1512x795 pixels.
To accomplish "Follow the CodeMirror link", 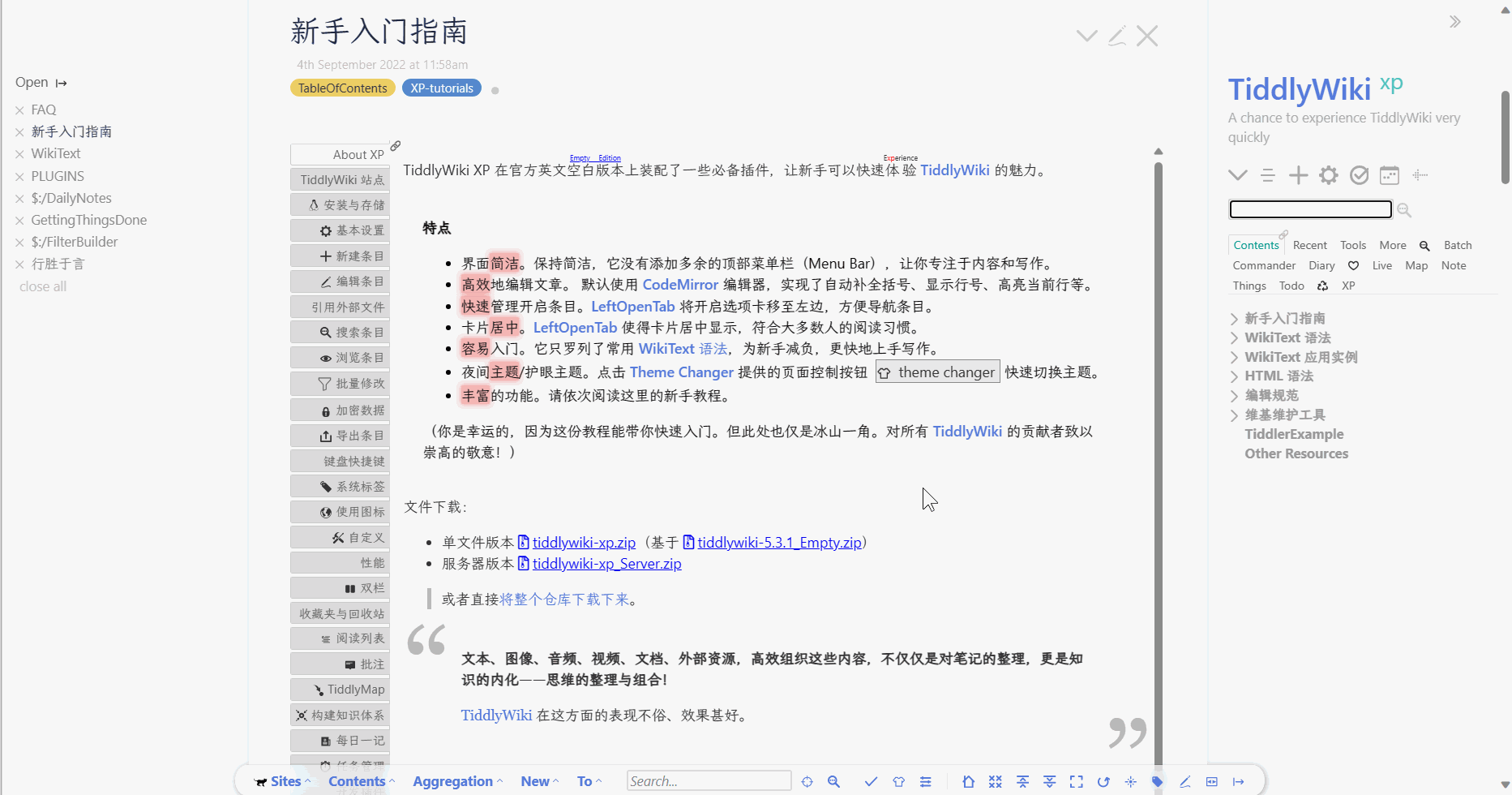I will point(680,285).
